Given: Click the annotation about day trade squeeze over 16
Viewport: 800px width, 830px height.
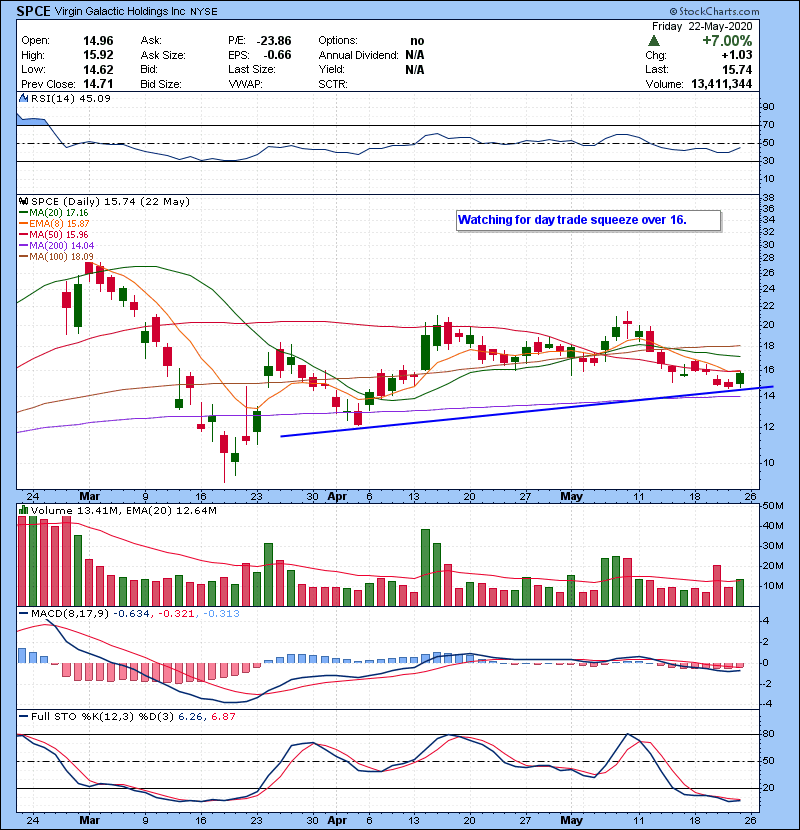Looking at the screenshot, I should 588,220.
